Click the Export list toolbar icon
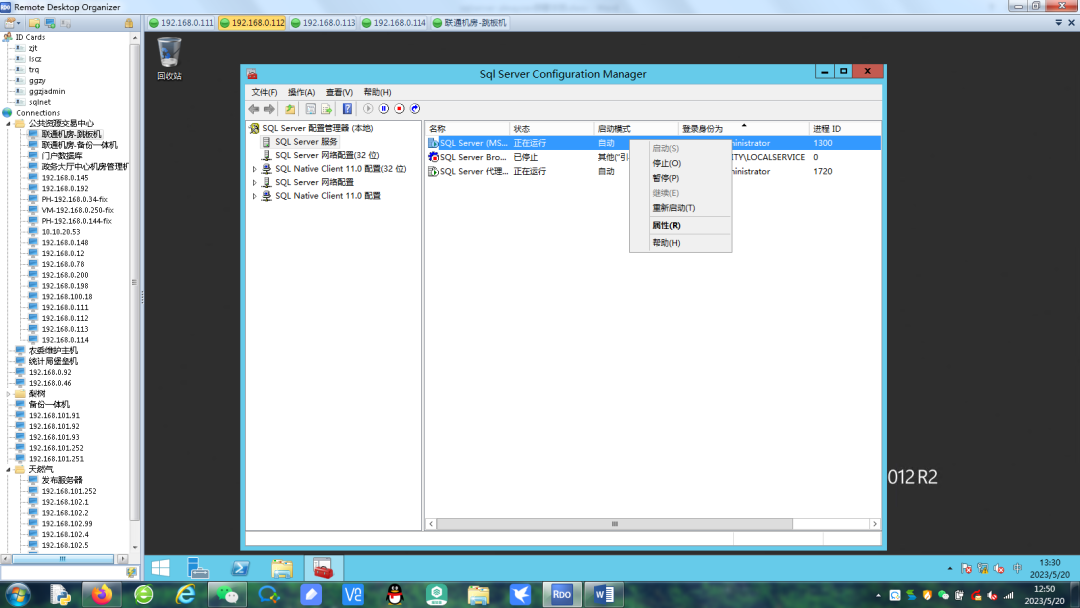The width and height of the screenshot is (1080, 608). click(326, 109)
